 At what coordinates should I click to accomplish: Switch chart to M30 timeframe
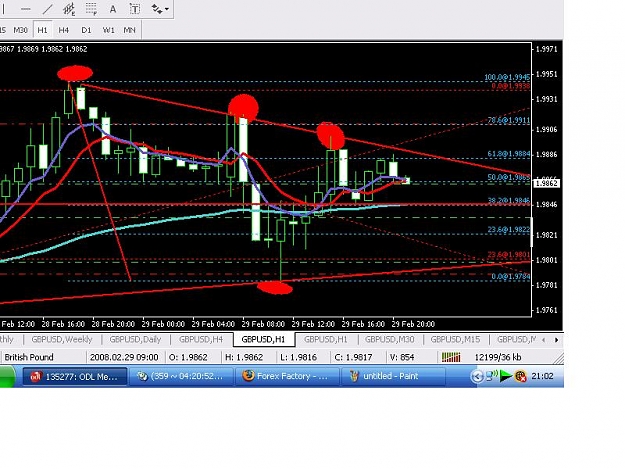[20, 30]
